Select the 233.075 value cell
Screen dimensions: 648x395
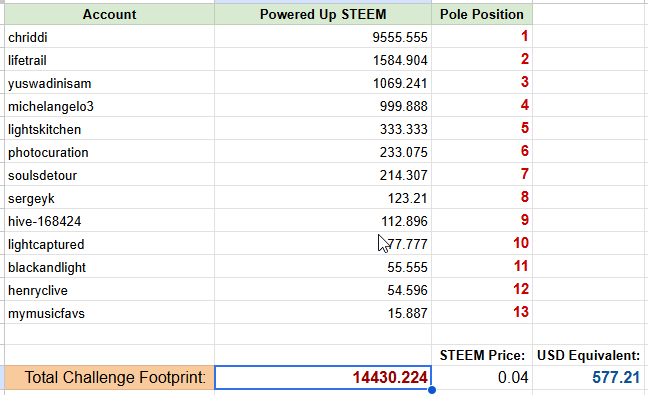pos(323,152)
